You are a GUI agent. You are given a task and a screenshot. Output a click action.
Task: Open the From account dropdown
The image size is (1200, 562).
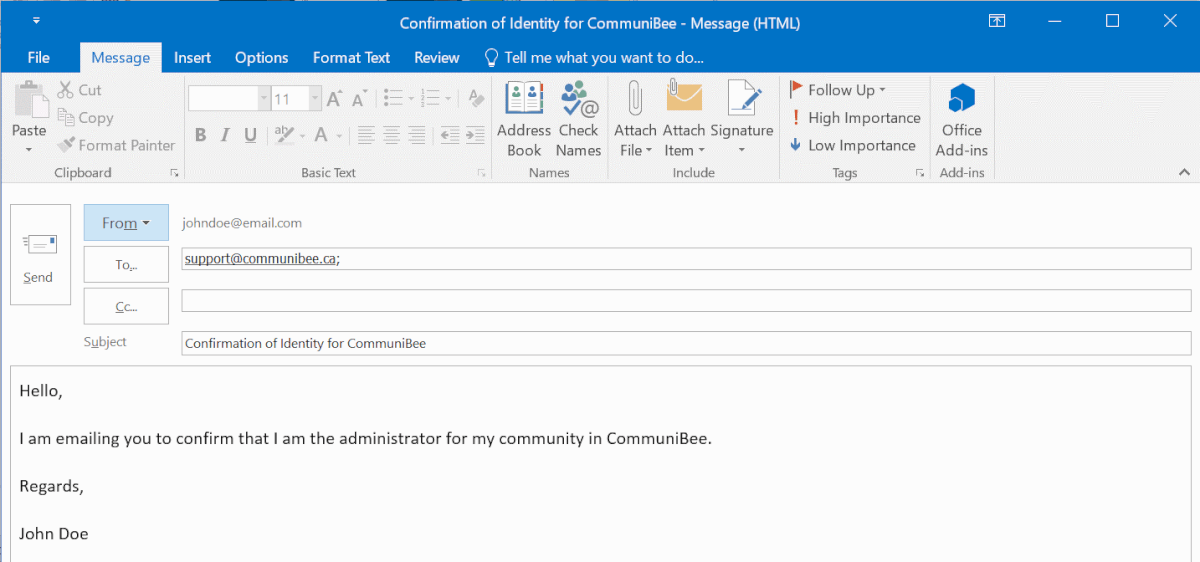point(126,223)
